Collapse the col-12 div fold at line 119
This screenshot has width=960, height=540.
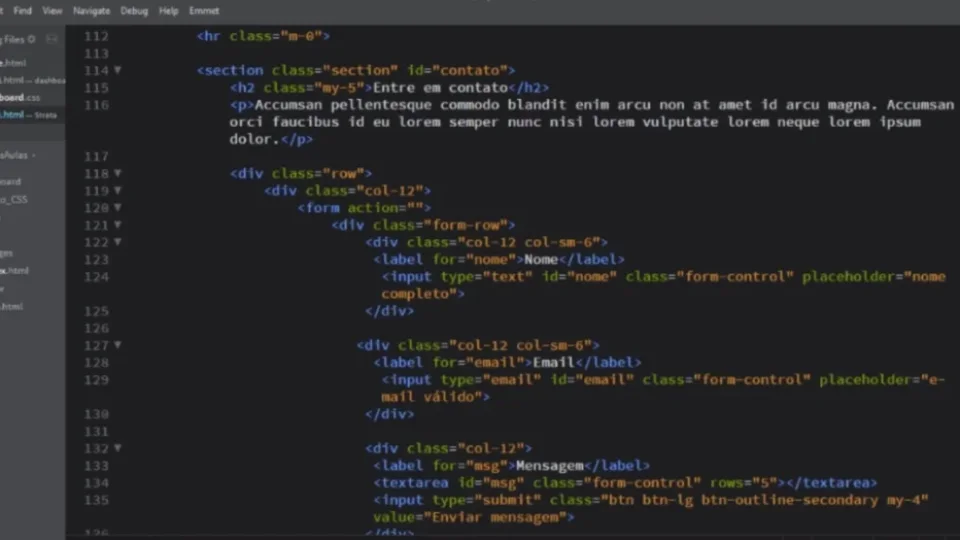(x=118, y=190)
